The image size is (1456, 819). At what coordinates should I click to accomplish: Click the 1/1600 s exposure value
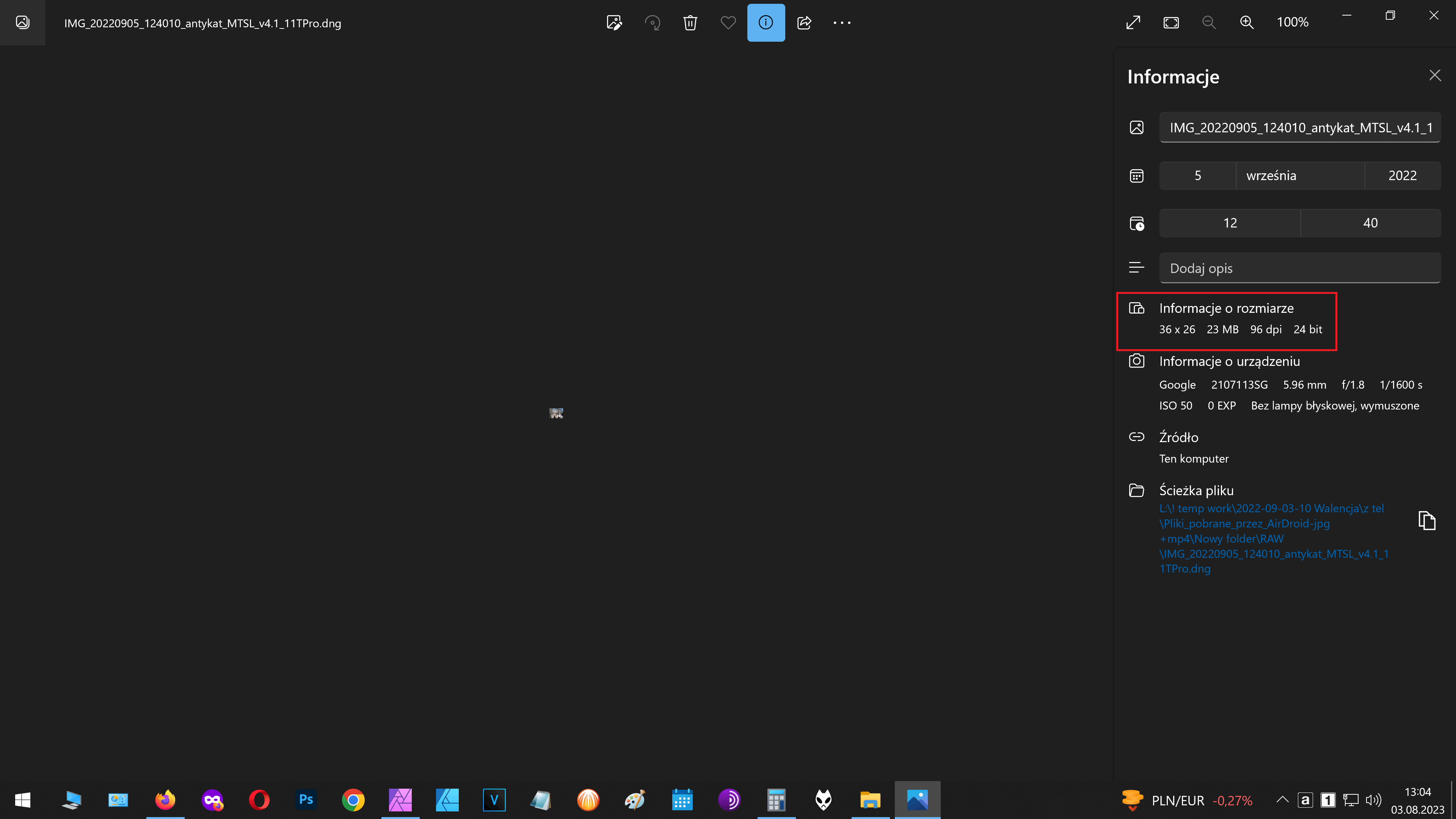pyautogui.click(x=1401, y=385)
